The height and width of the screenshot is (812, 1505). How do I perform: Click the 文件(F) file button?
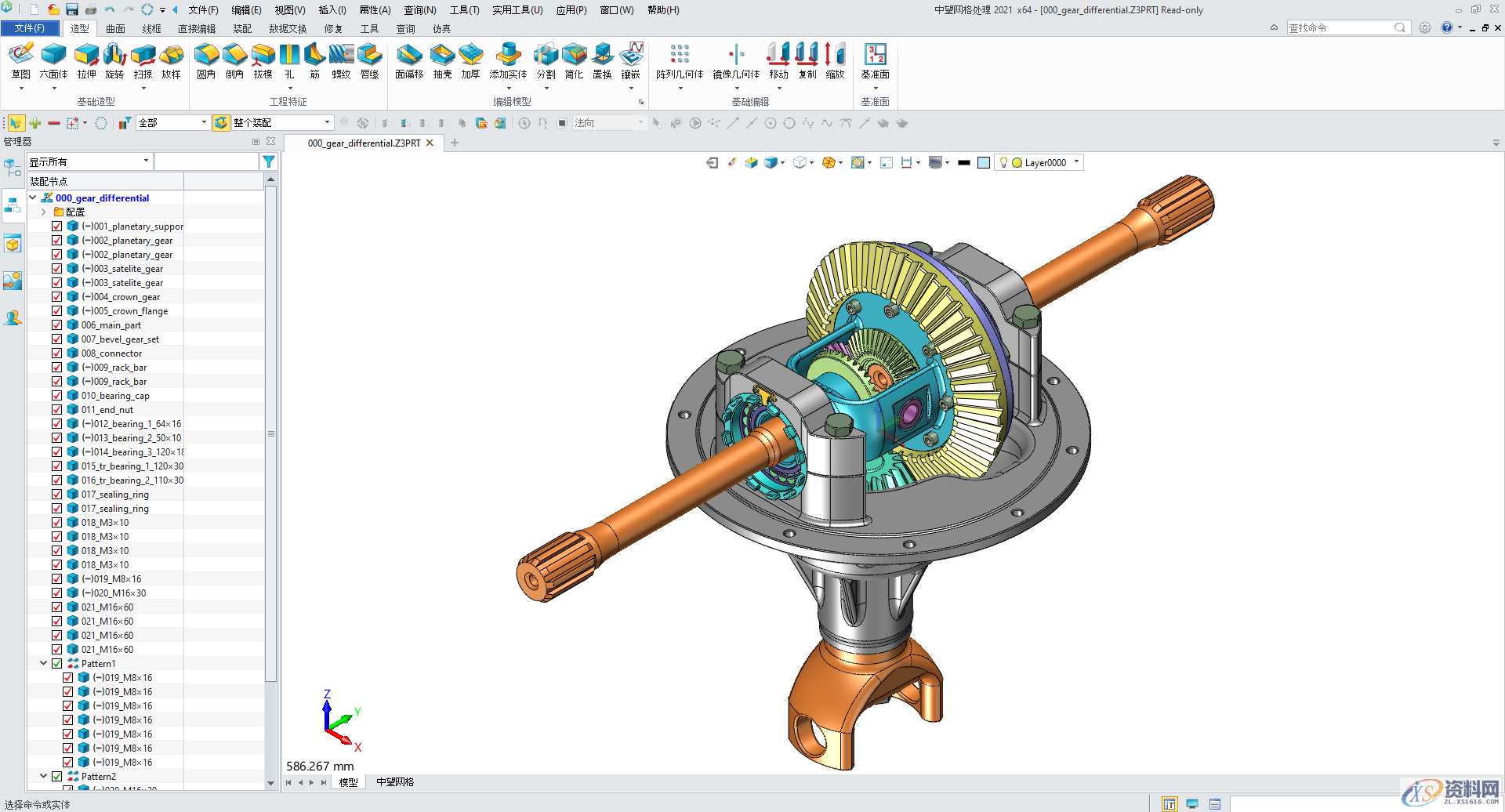[29, 28]
